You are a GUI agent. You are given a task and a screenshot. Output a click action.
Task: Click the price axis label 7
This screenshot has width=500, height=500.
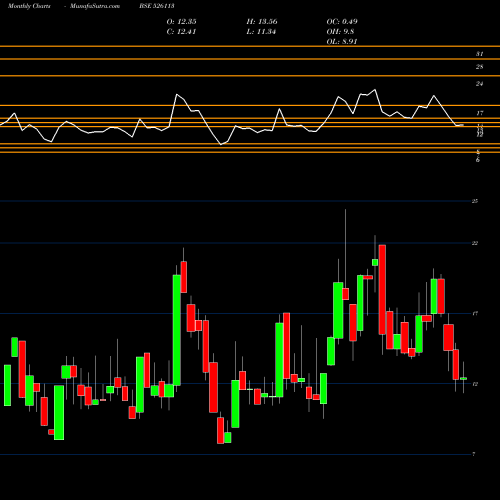click(474, 454)
